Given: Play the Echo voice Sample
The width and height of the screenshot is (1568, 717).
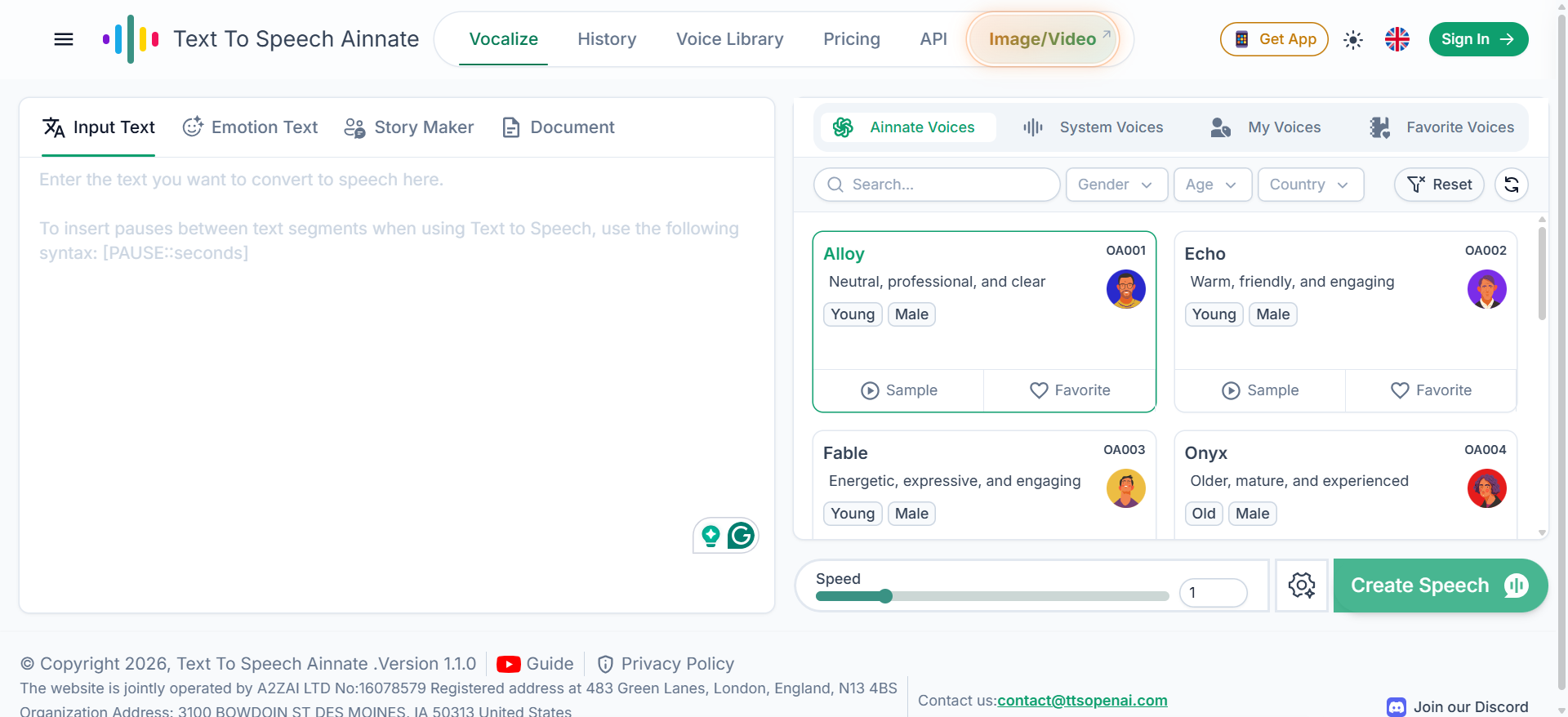Looking at the screenshot, I should (x=1260, y=390).
